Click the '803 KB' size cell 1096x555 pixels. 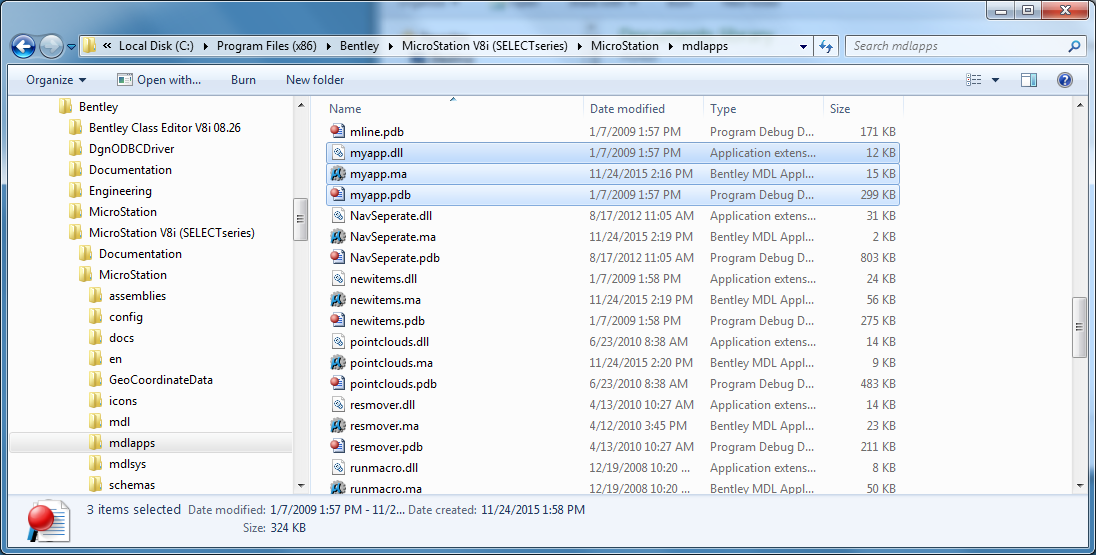[878, 257]
